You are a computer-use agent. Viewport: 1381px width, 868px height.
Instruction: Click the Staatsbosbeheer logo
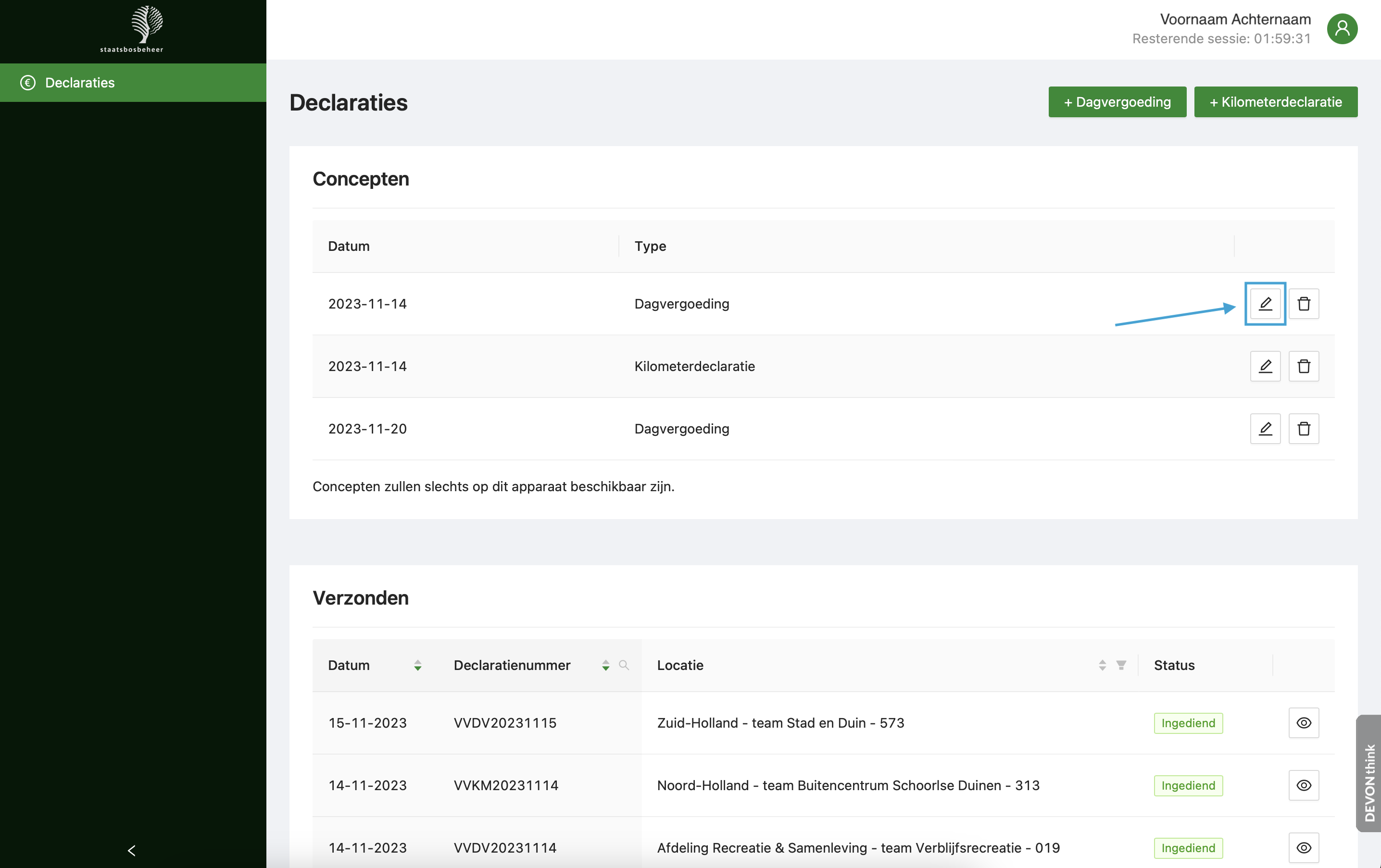133,29
